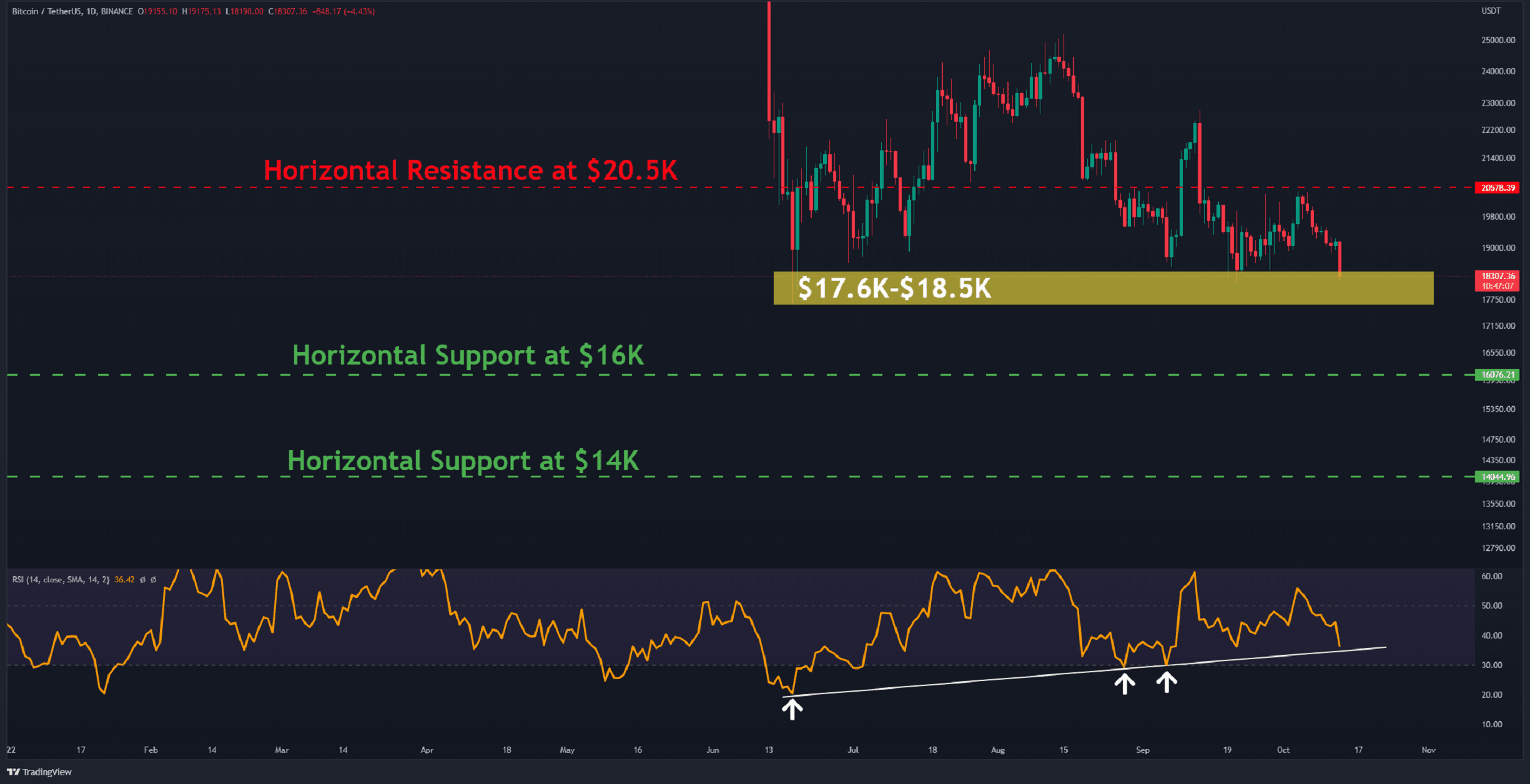The height and width of the screenshot is (784, 1530).
Task: Click the Feb label on time axis
Action: (151, 750)
